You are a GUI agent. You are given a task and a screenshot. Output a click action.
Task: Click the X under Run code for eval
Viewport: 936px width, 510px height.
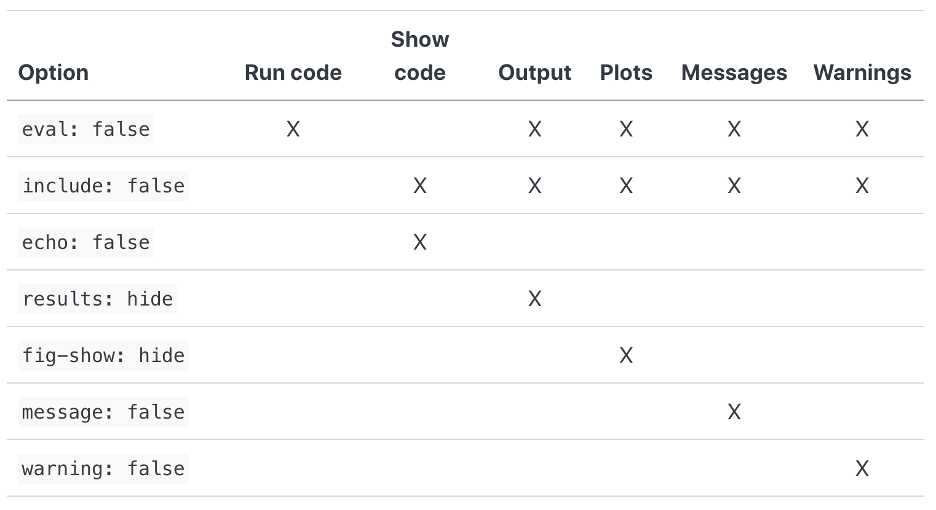[x=293, y=129]
